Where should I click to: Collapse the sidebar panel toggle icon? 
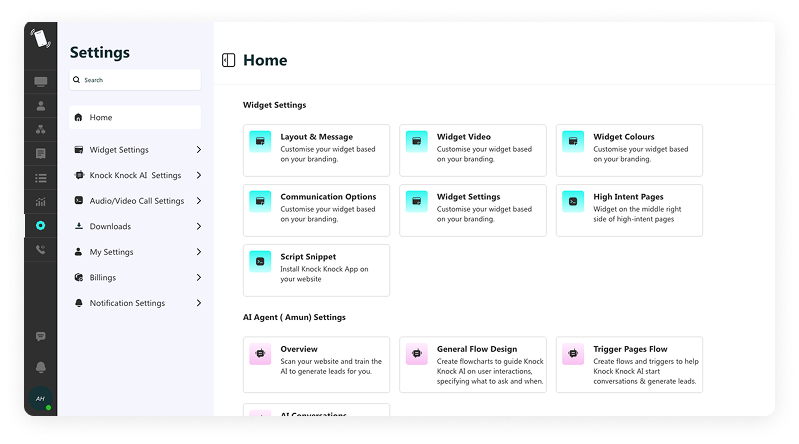tap(229, 60)
